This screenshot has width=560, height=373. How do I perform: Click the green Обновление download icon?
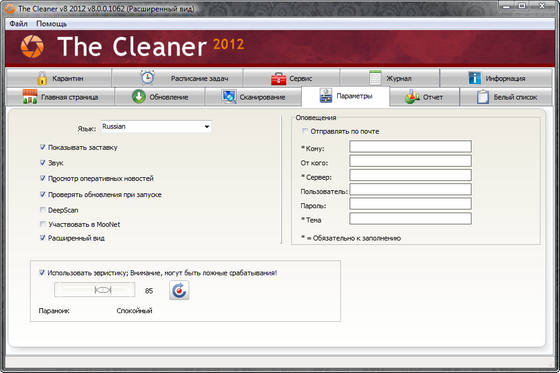pos(139,96)
